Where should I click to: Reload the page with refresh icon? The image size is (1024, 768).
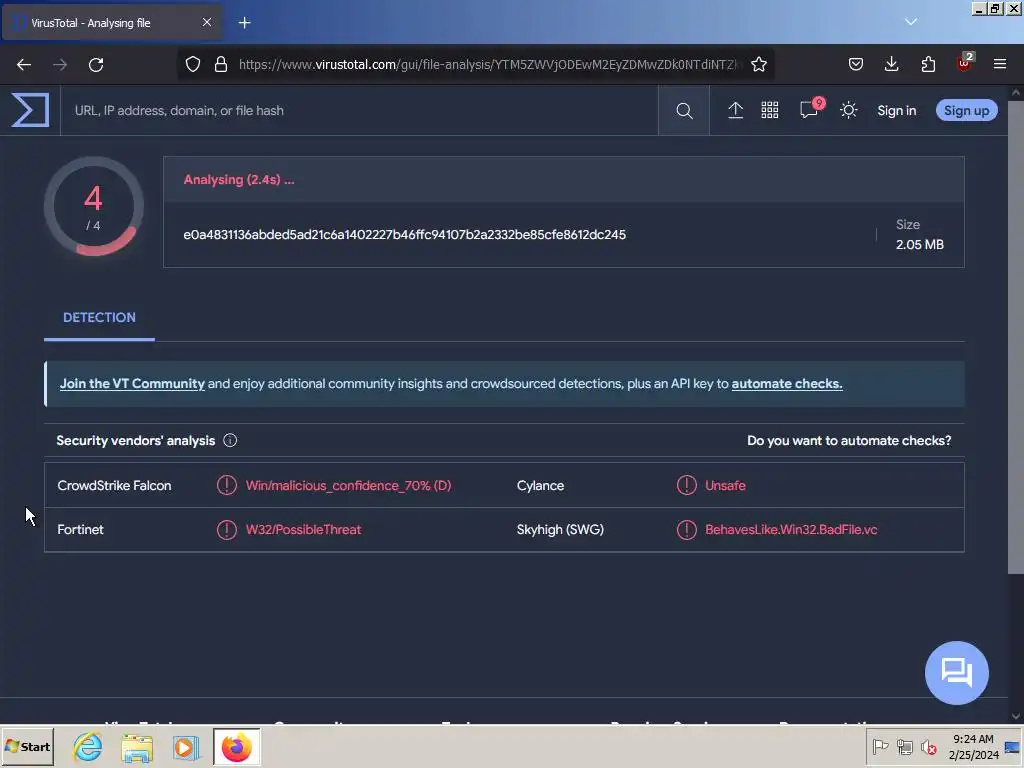96,65
